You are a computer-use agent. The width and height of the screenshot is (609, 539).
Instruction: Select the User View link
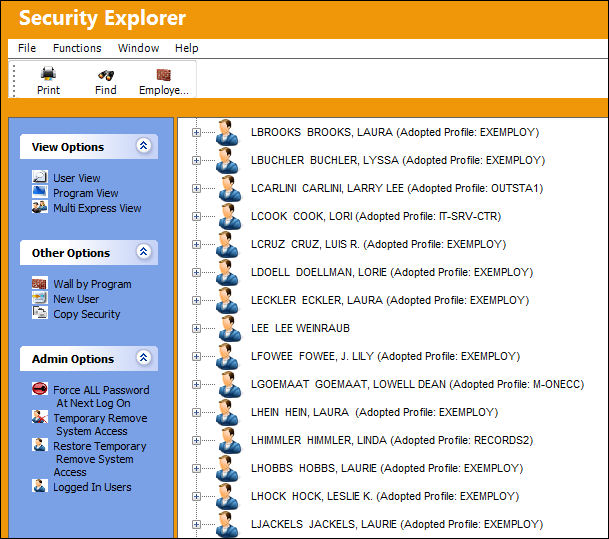(77, 178)
